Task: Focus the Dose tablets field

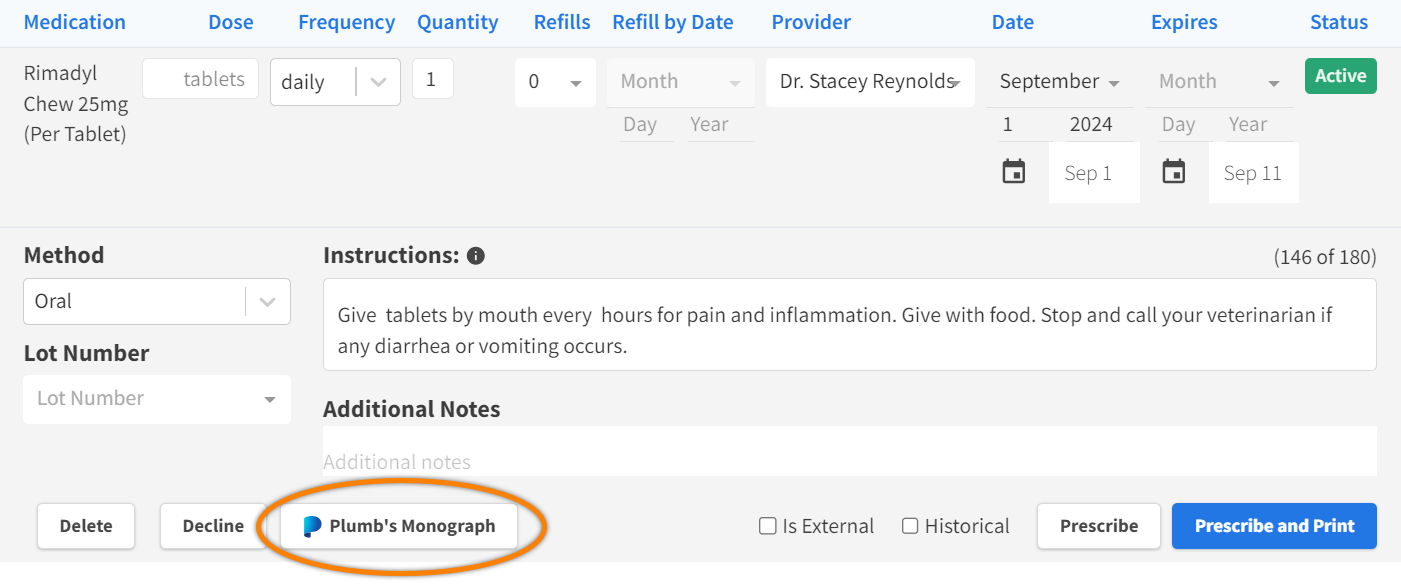Action: (x=200, y=80)
